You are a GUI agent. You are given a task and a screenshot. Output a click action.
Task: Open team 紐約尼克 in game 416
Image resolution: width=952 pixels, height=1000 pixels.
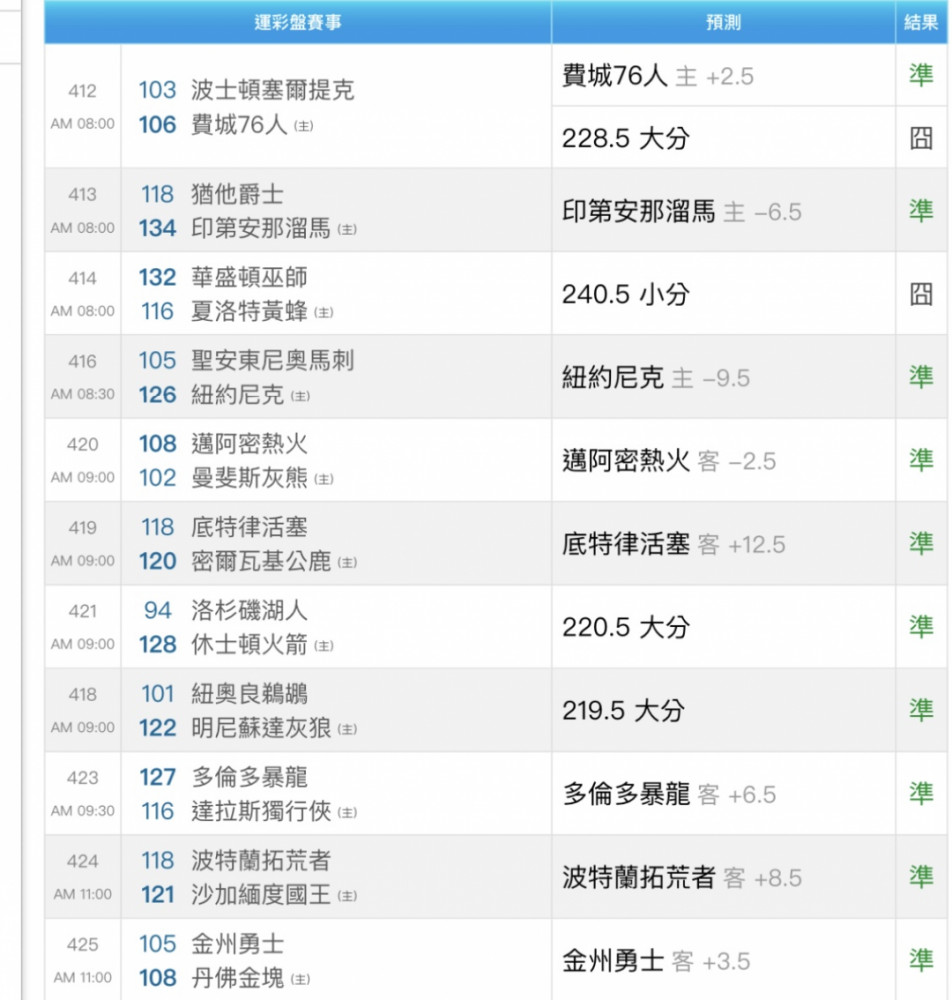(x=237, y=395)
